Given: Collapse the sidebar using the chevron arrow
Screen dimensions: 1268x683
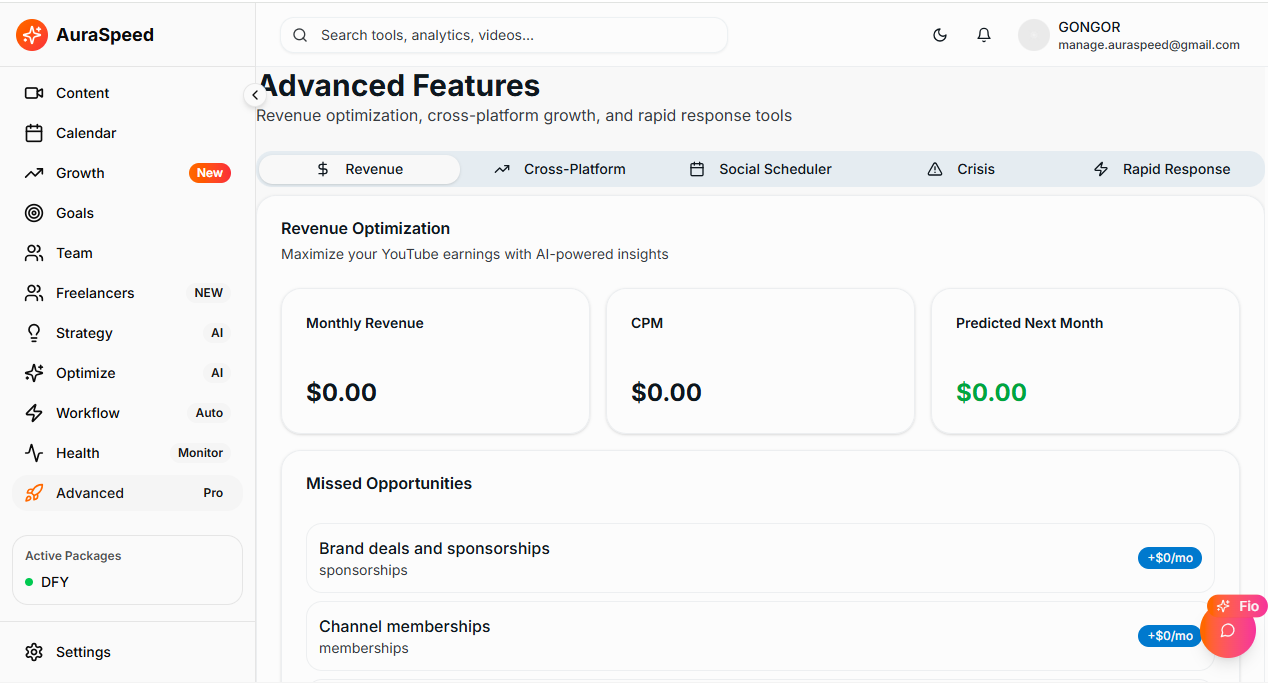Looking at the screenshot, I should pos(256,94).
